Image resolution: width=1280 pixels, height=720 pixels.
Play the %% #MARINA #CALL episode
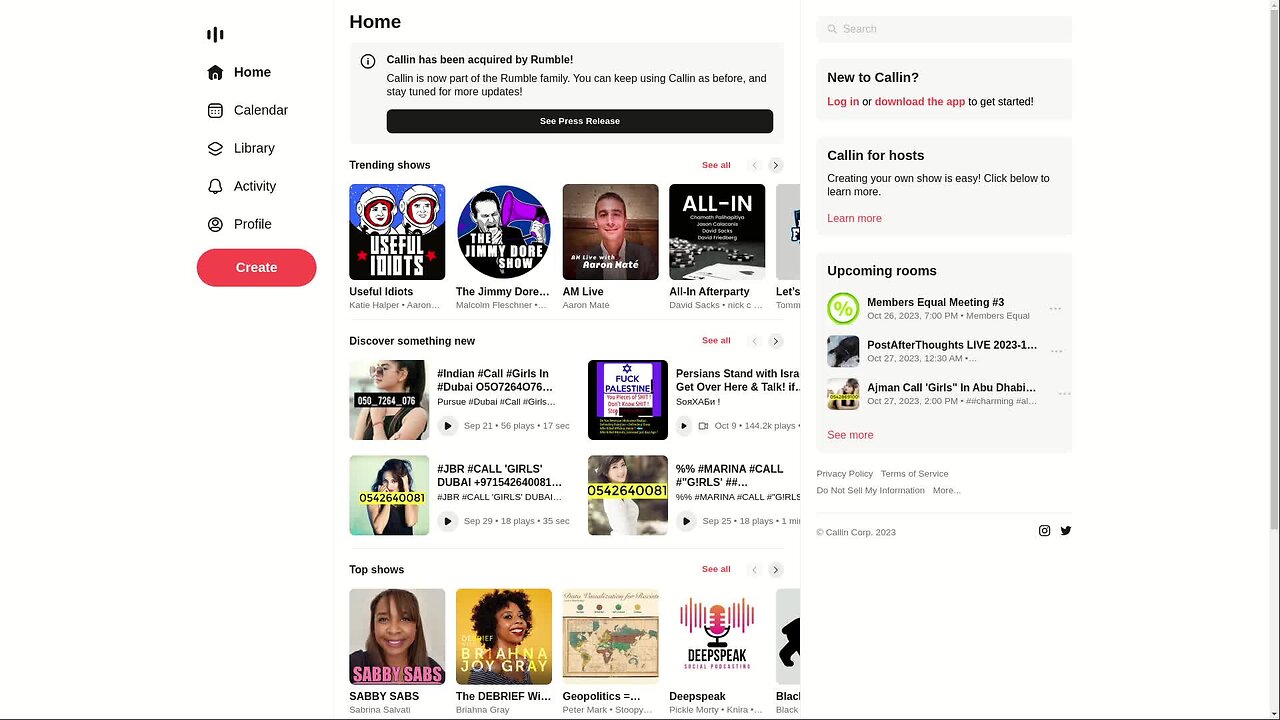(686, 521)
